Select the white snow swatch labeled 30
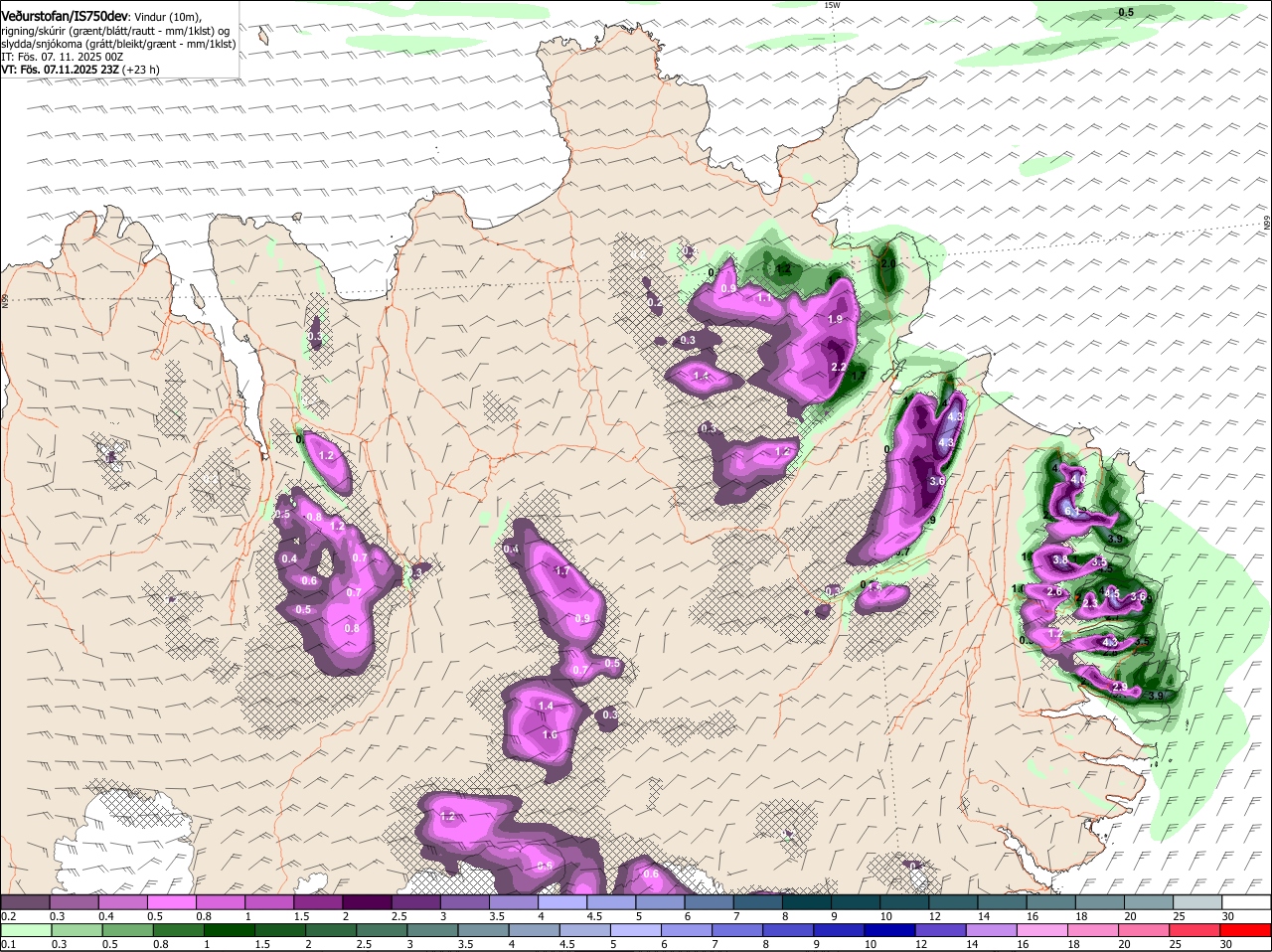Screen dimensions: 1272x952 [1246, 901]
